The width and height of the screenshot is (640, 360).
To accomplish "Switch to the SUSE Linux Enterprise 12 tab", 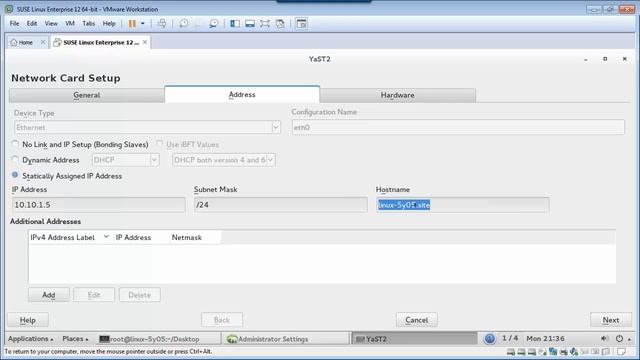I will [100, 42].
